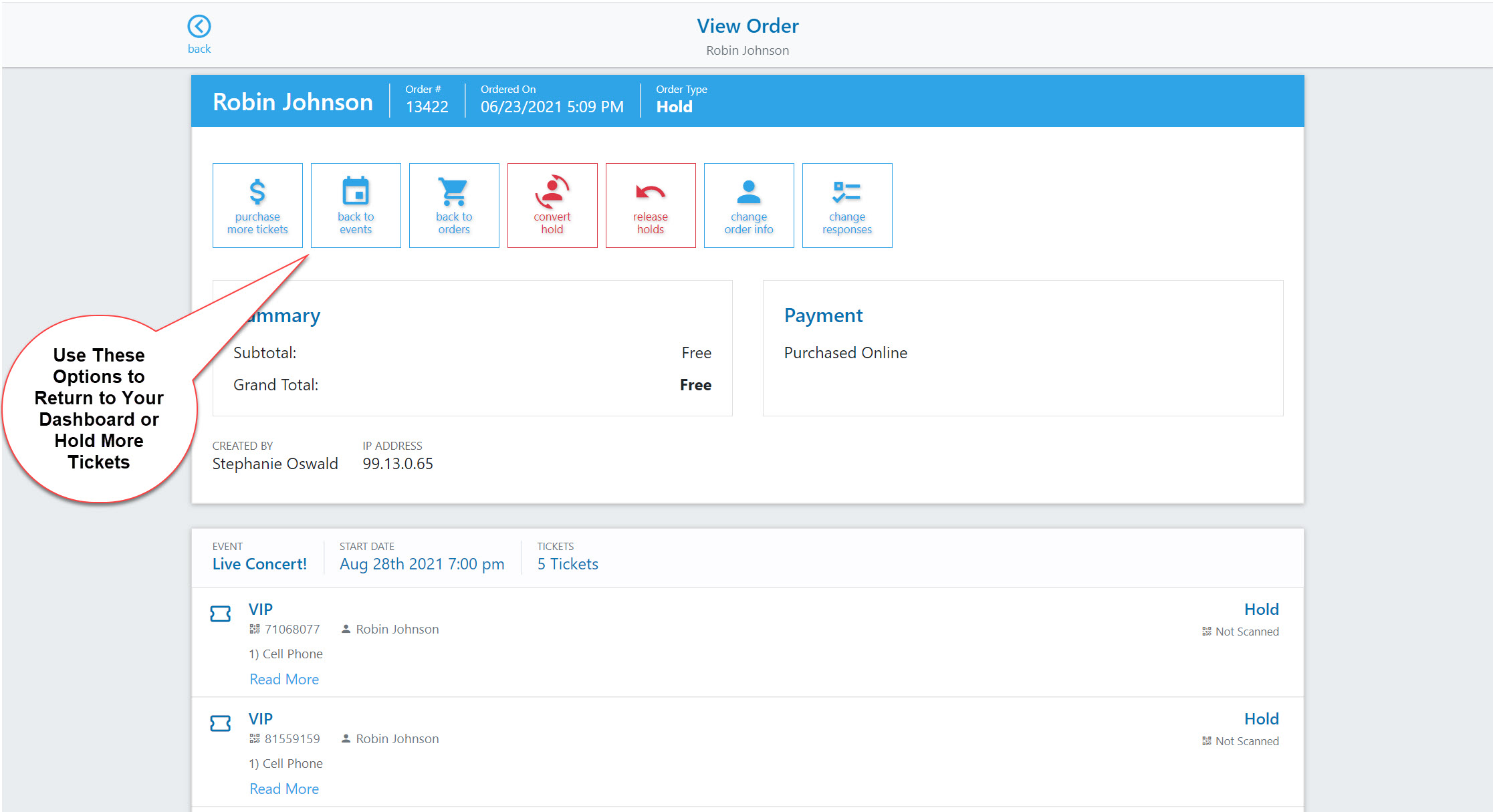Go back to events calendar button
Image resolution: width=1493 pixels, height=812 pixels.
[x=356, y=205]
